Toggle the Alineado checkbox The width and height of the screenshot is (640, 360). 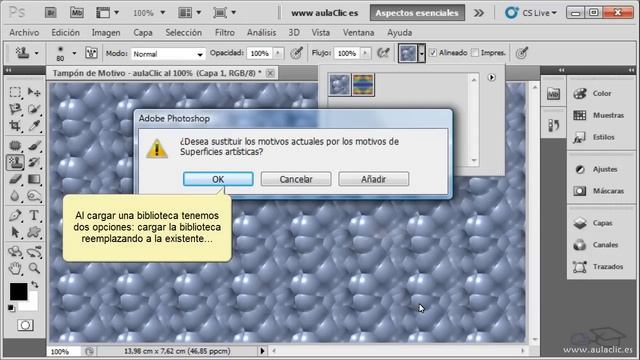coord(433,53)
